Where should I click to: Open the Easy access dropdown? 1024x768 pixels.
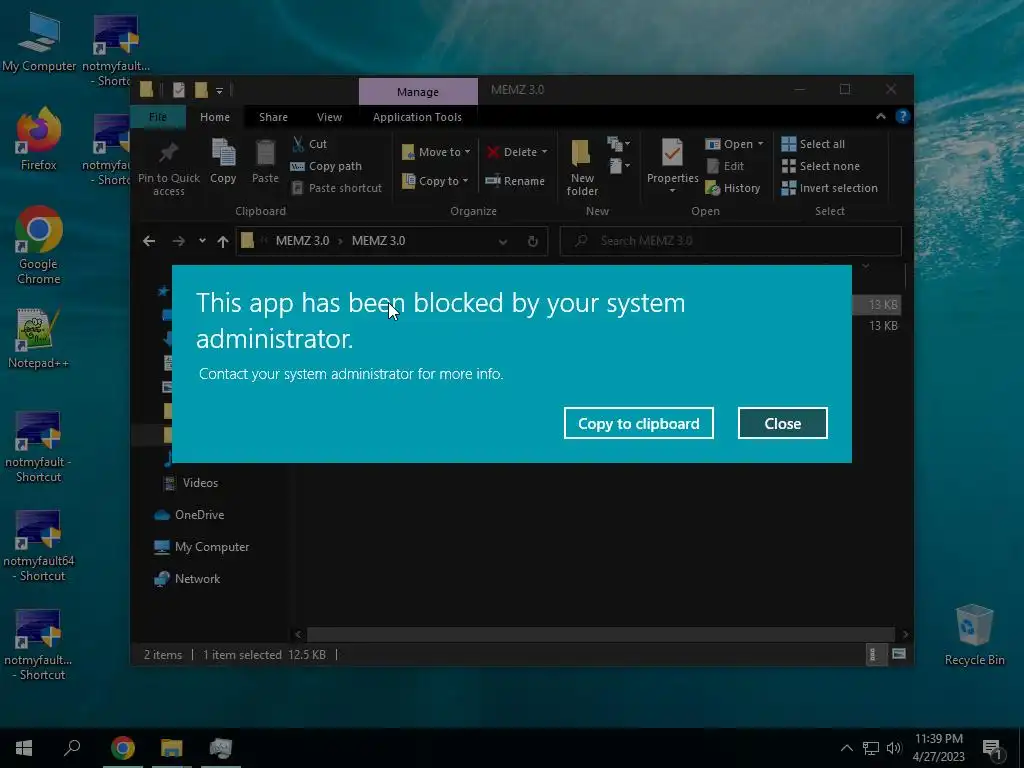point(619,166)
